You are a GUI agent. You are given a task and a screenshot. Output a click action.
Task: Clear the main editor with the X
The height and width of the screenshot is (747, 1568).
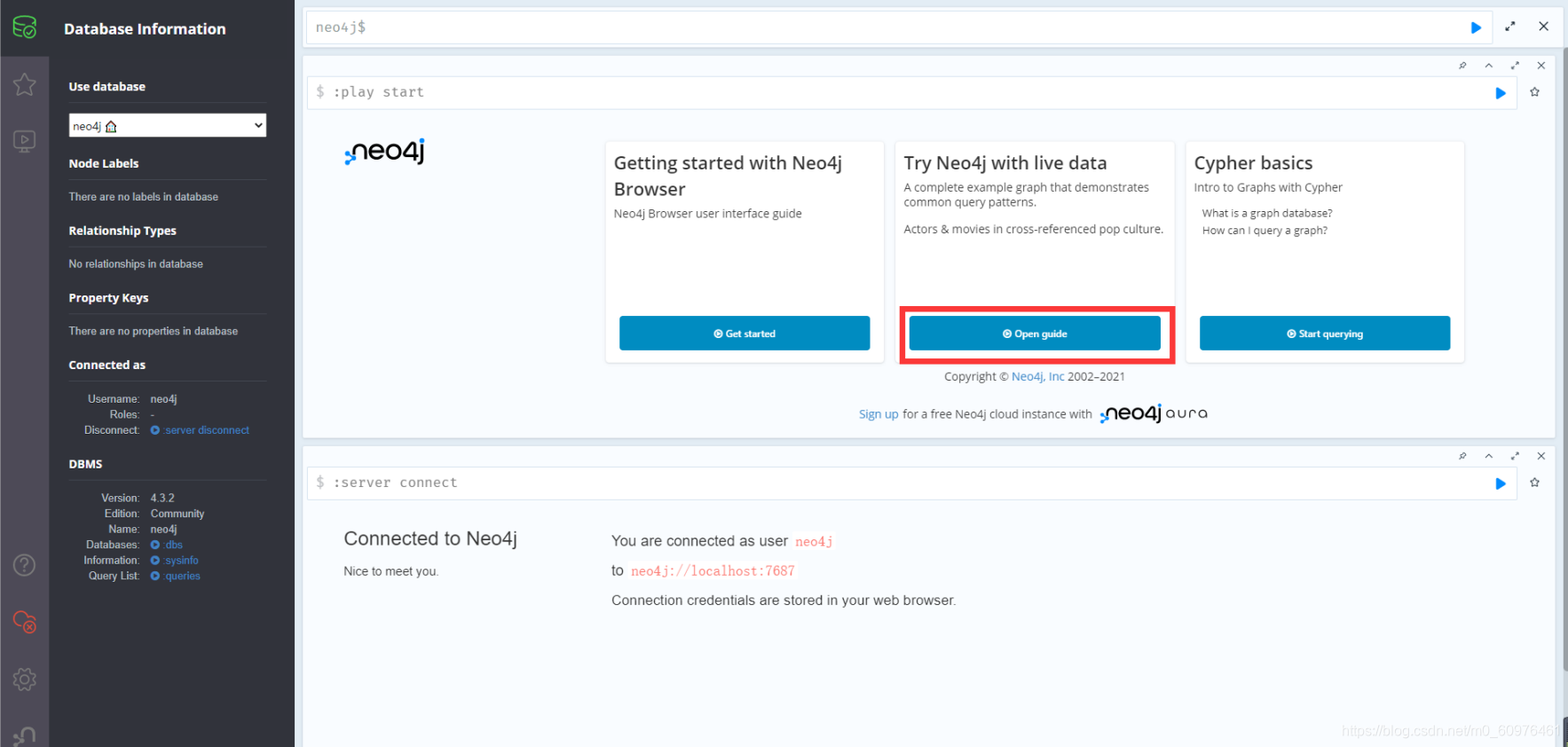click(x=1544, y=27)
